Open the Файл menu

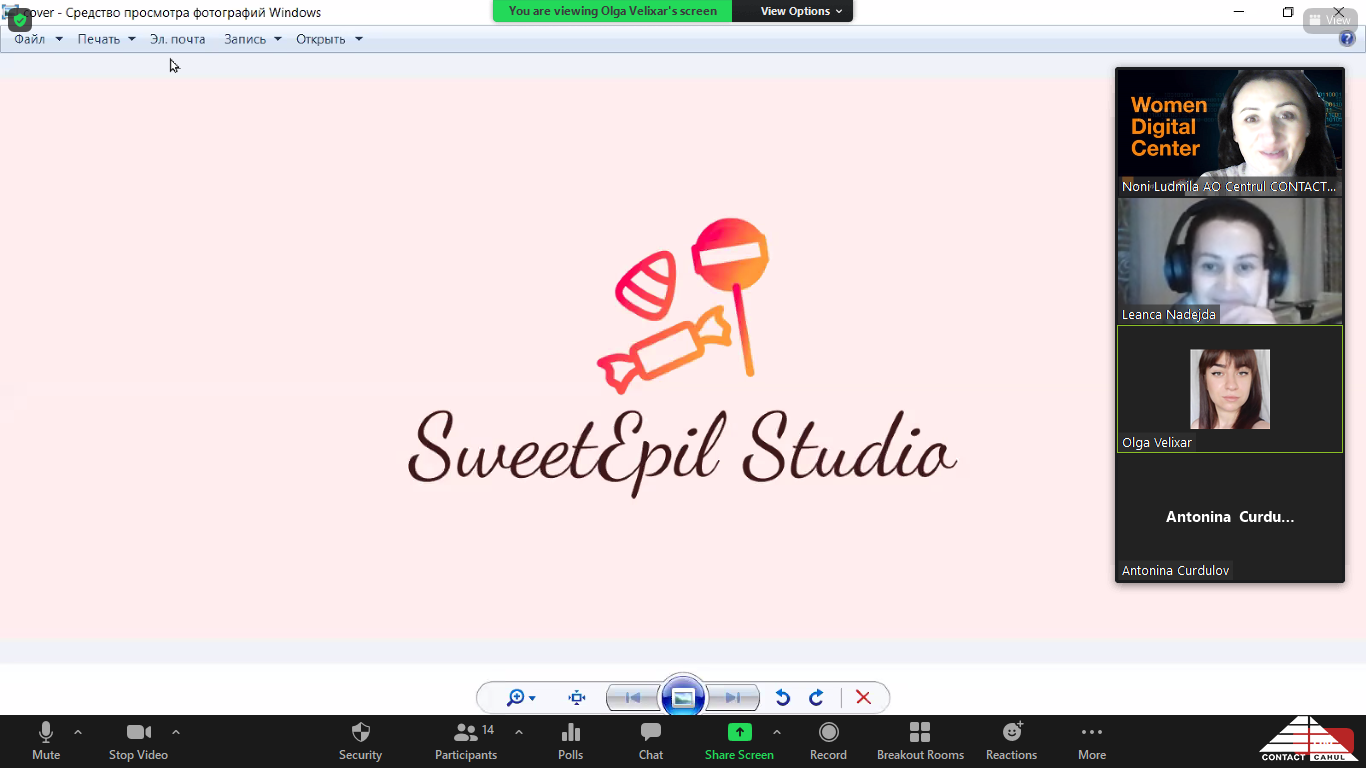point(38,39)
